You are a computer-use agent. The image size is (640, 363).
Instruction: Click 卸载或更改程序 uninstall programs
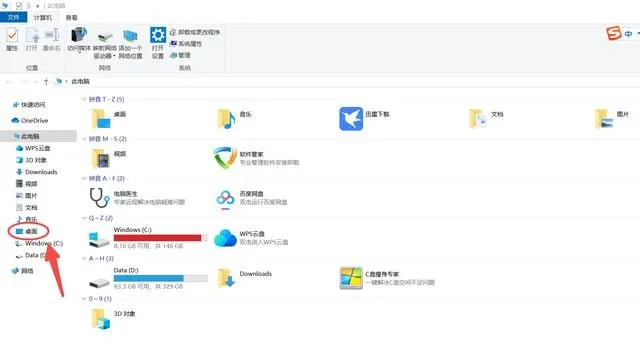point(195,32)
